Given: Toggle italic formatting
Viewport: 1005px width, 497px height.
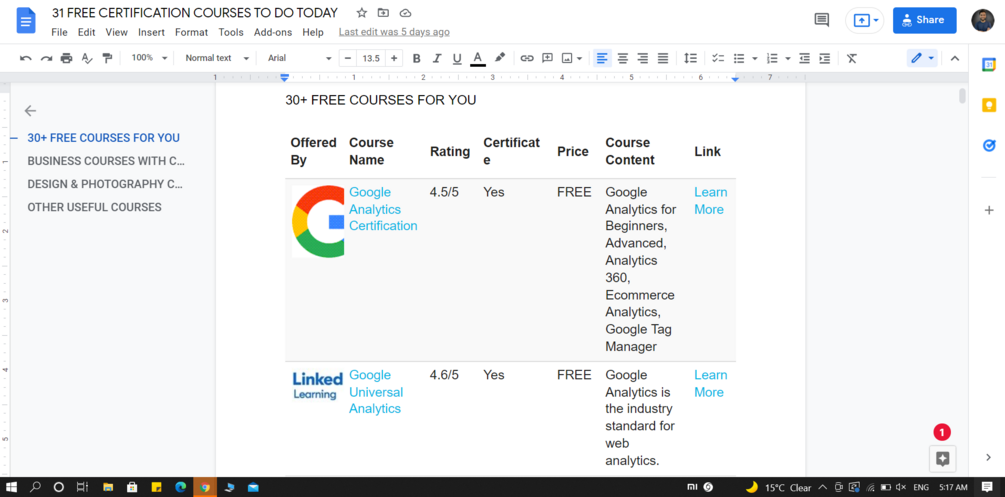Looking at the screenshot, I should point(437,58).
